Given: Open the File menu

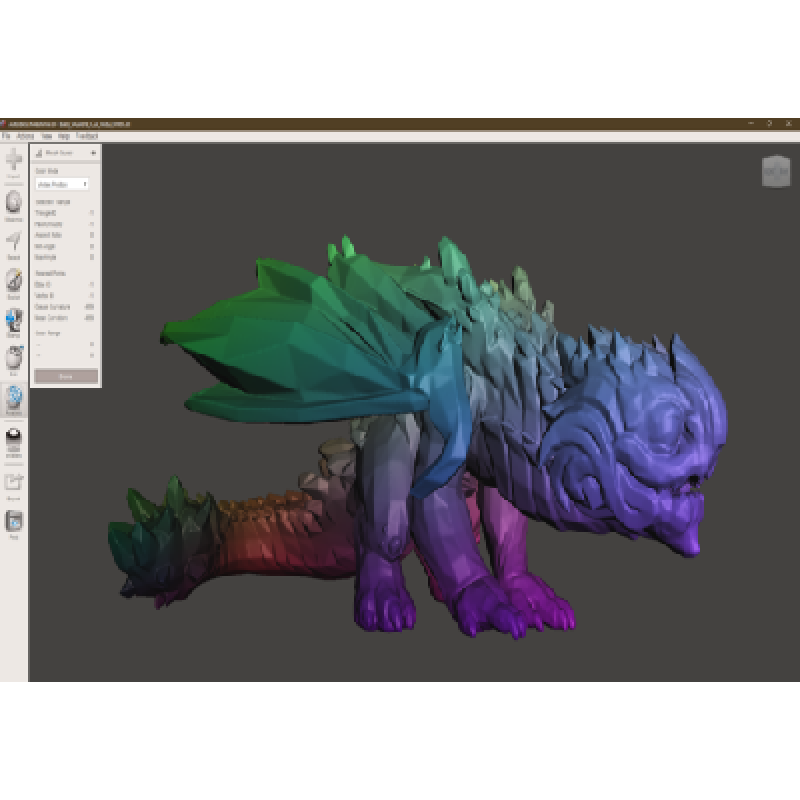Looking at the screenshot, I should 6,135.
